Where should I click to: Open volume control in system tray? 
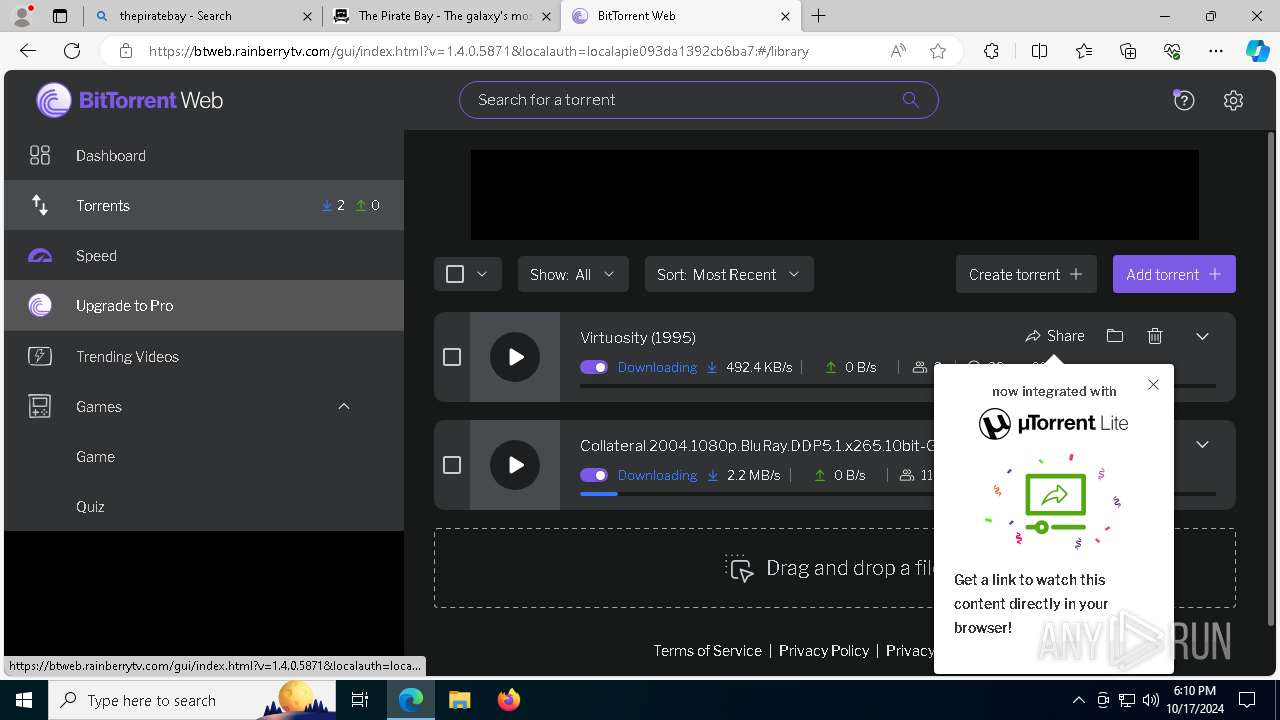(x=1151, y=700)
